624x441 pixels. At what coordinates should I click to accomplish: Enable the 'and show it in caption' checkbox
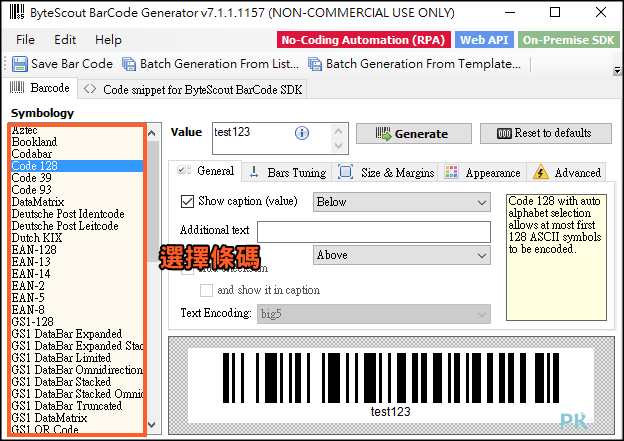click(x=206, y=290)
